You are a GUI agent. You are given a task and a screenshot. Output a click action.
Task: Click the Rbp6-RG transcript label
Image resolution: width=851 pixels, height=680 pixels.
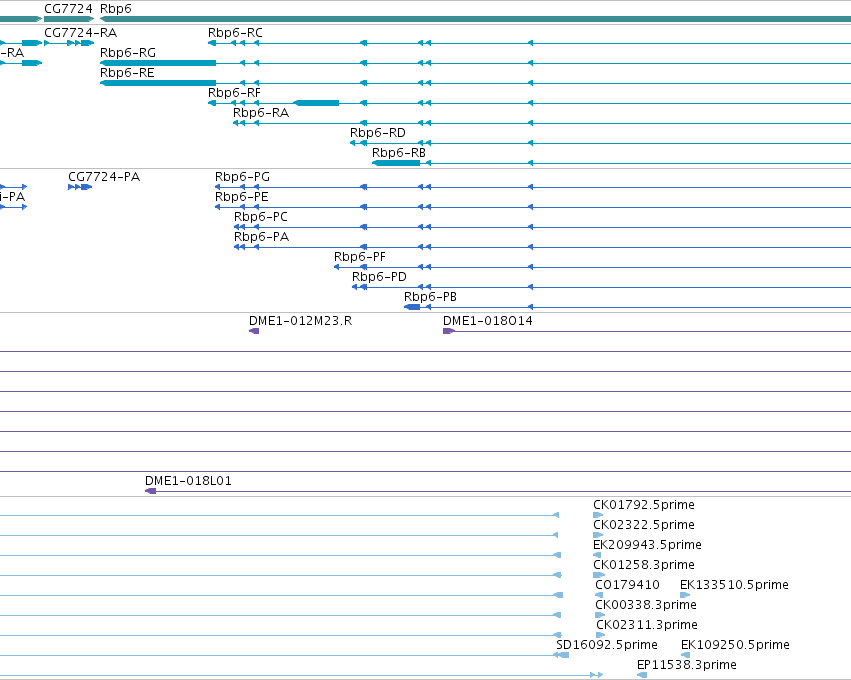click(x=128, y=53)
